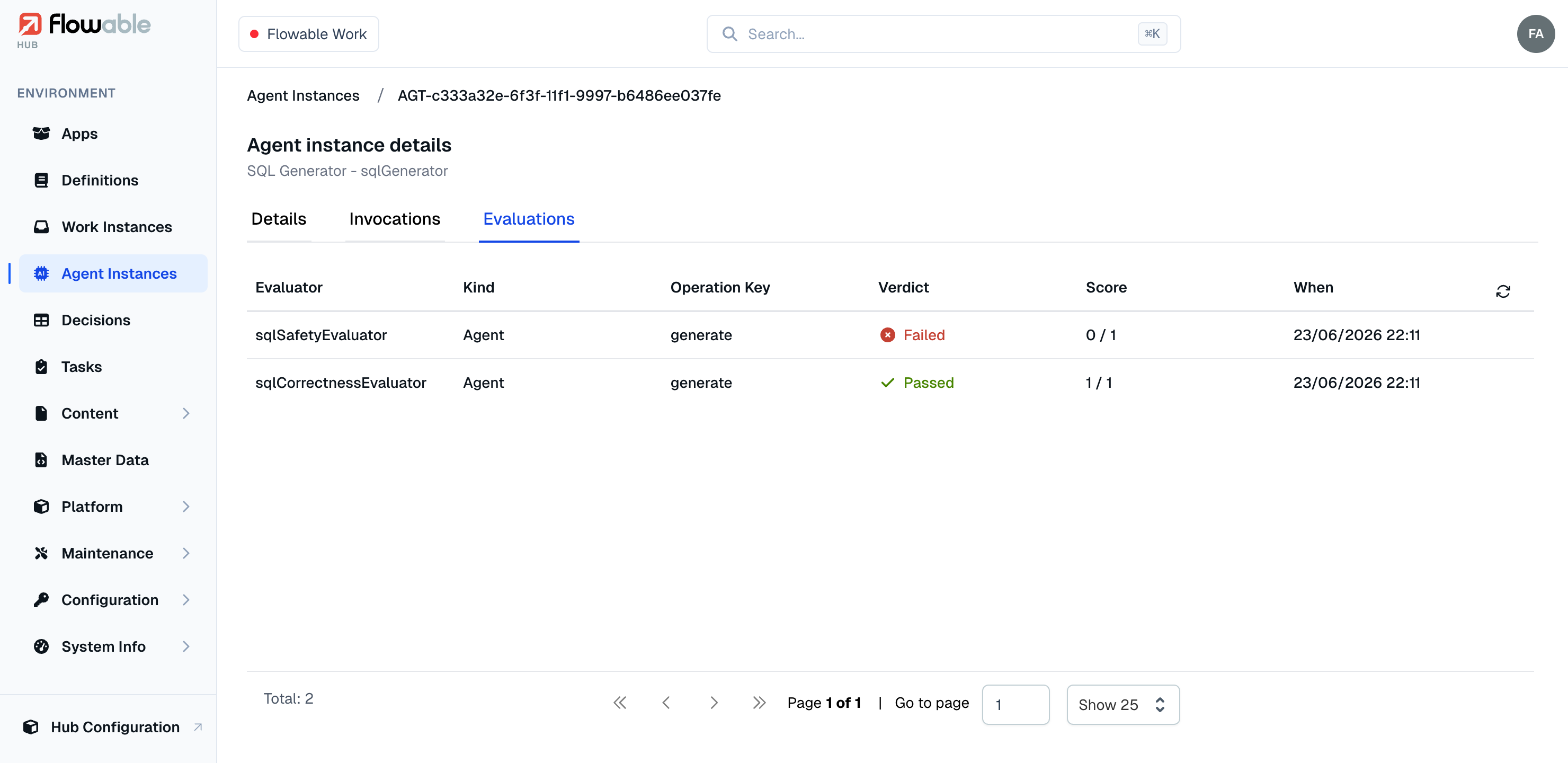Image resolution: width=1568 pixels, height=763 pixels.
Task: Click the System Info gauge icon
Action: point(41,646)
